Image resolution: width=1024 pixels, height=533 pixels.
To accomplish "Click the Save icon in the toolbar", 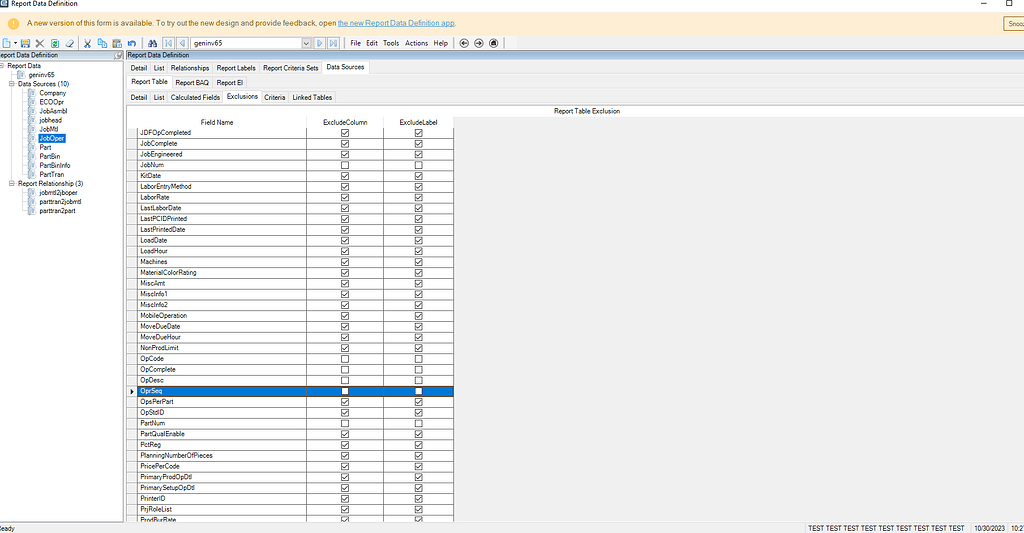I will [25, 43].
